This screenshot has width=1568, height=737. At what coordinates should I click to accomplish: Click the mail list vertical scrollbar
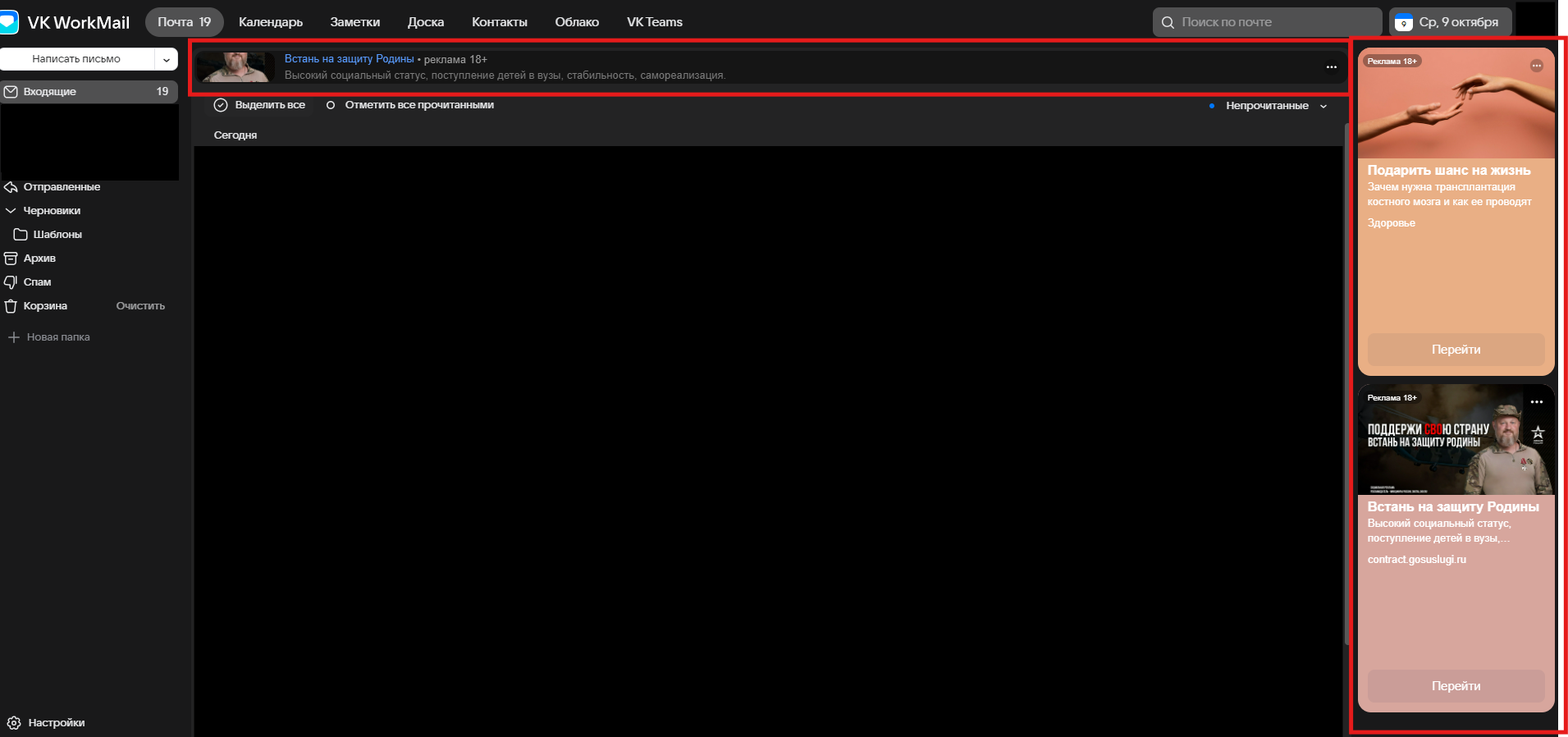coord(1346,384)
